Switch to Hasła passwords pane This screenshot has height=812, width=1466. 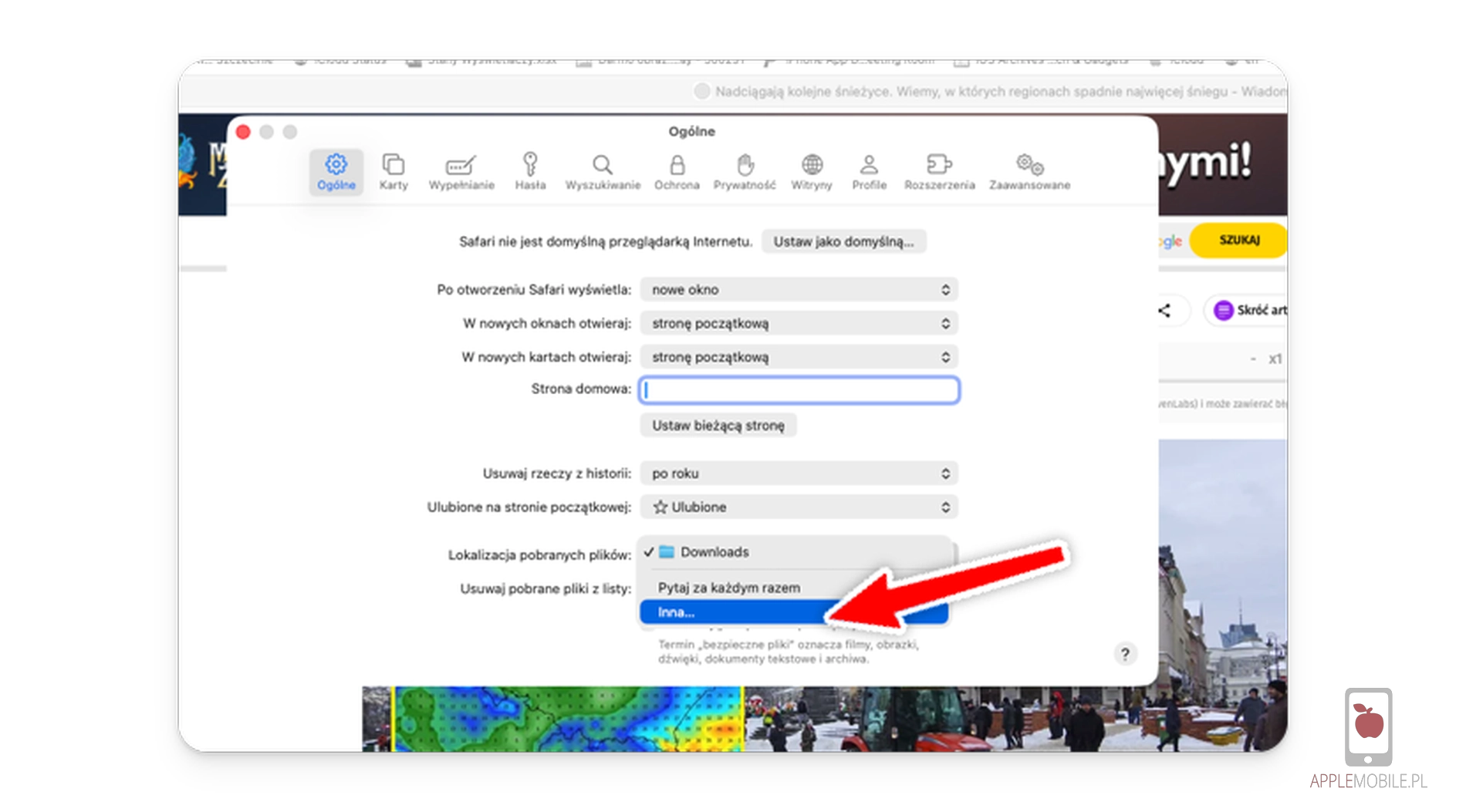tap(530, 171)
